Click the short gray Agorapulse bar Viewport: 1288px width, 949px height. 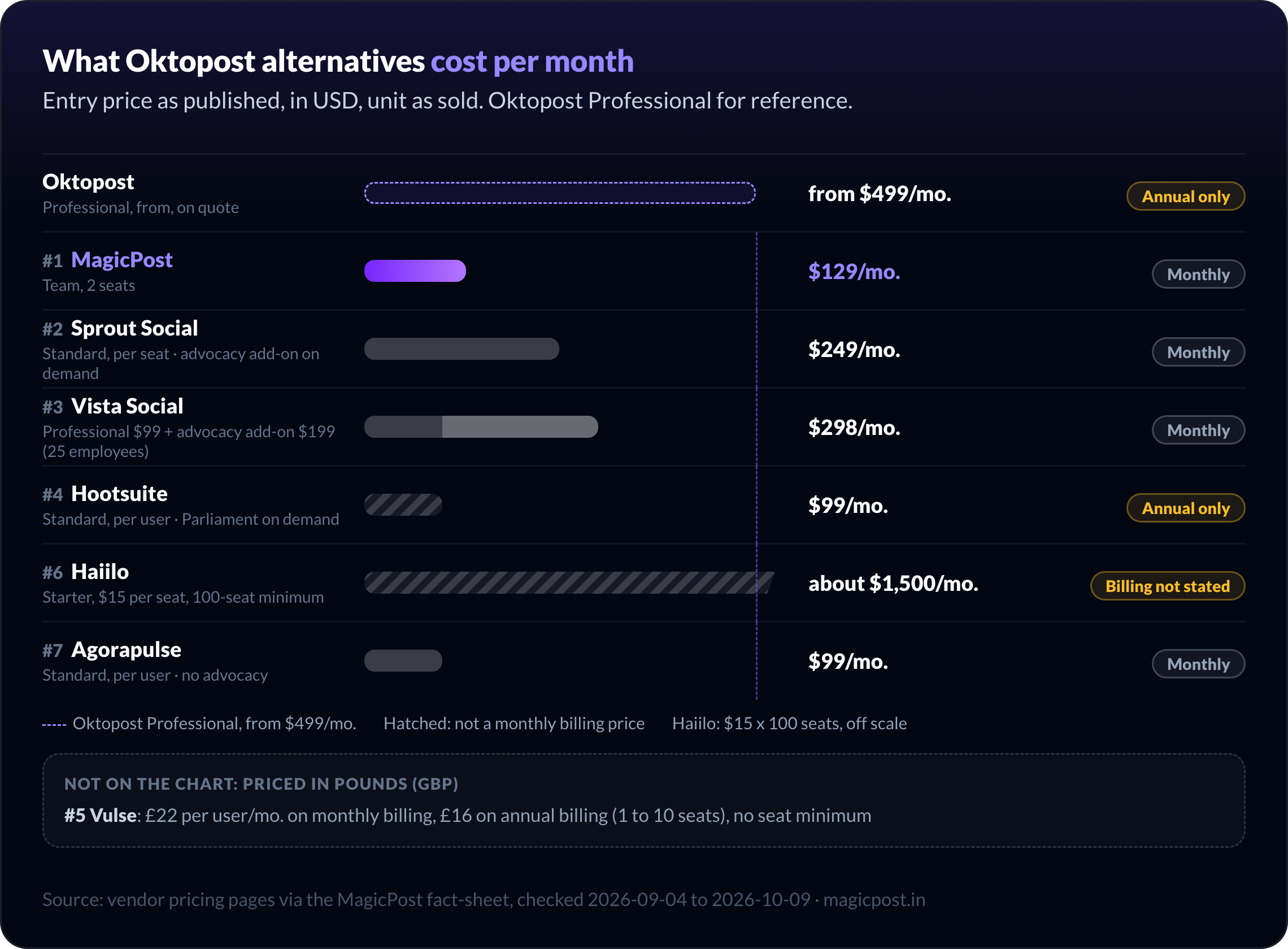(x=403, y=660)
